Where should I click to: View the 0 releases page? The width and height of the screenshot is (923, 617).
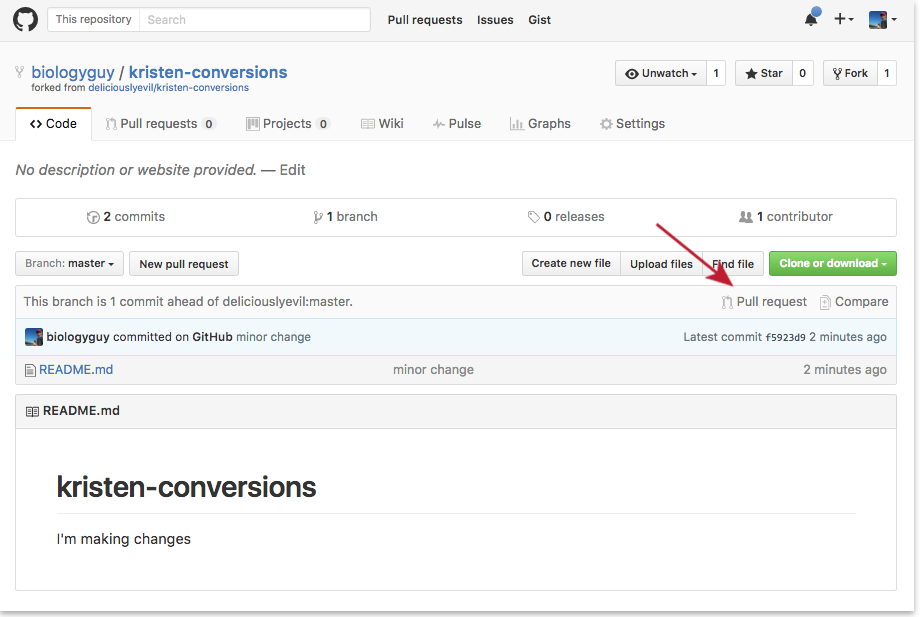pyautogui.click(x=566, y=217)
